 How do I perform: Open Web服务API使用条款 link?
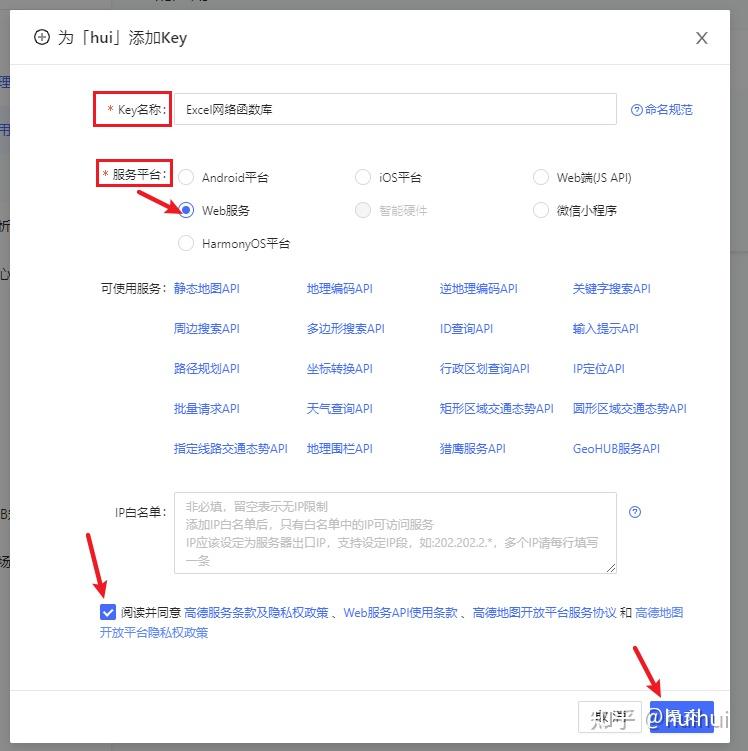400,612
